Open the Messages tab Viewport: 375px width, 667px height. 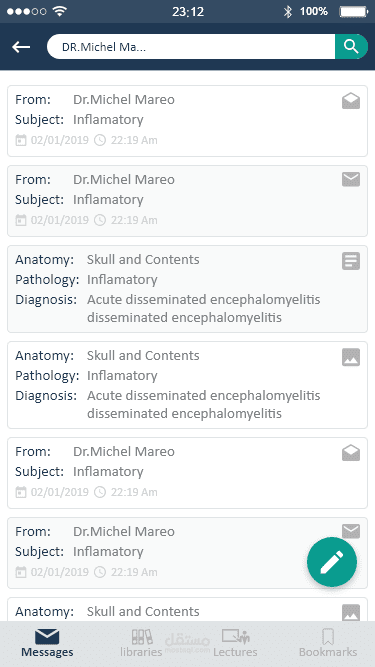[x=47, y=643]
